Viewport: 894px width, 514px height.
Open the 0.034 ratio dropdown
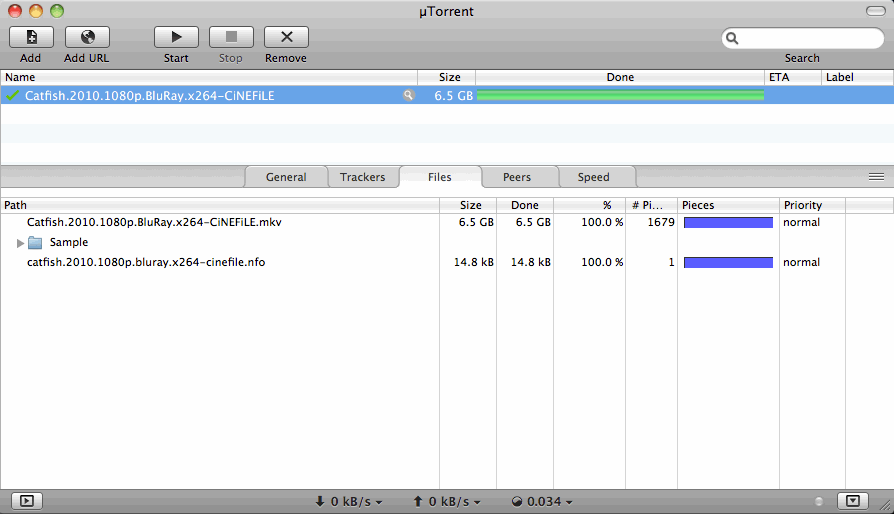pos(542,501)
